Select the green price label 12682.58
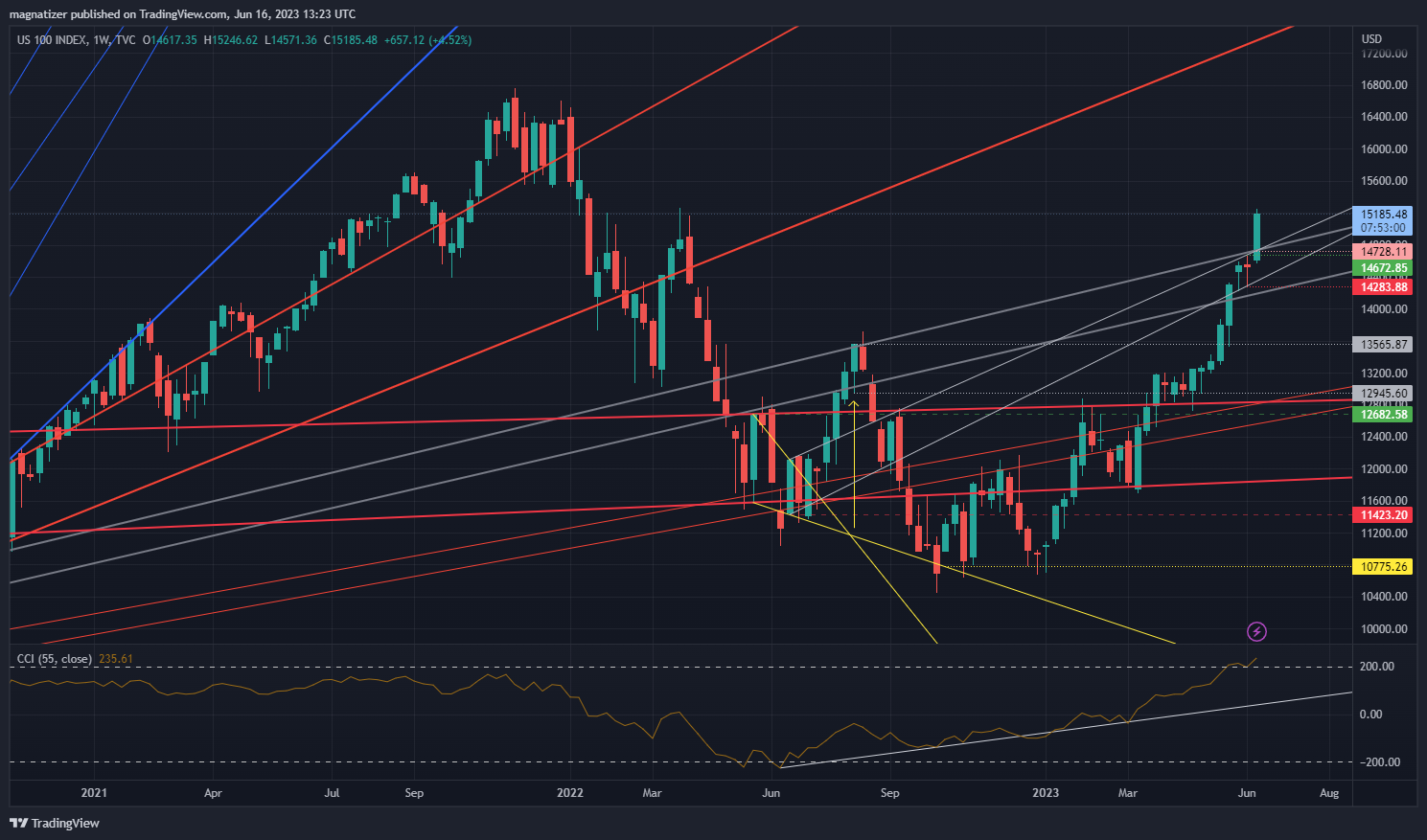The height and width of the screenshot is (840, 1427). pyautogui.click(x=1384, y=415)
